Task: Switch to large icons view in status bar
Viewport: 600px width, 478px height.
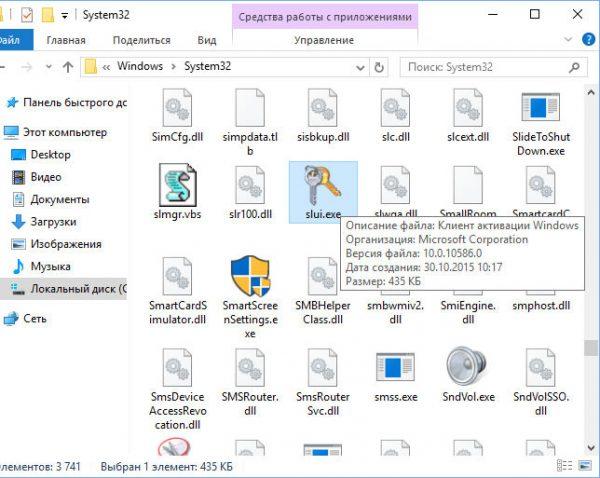Action: 585,466
